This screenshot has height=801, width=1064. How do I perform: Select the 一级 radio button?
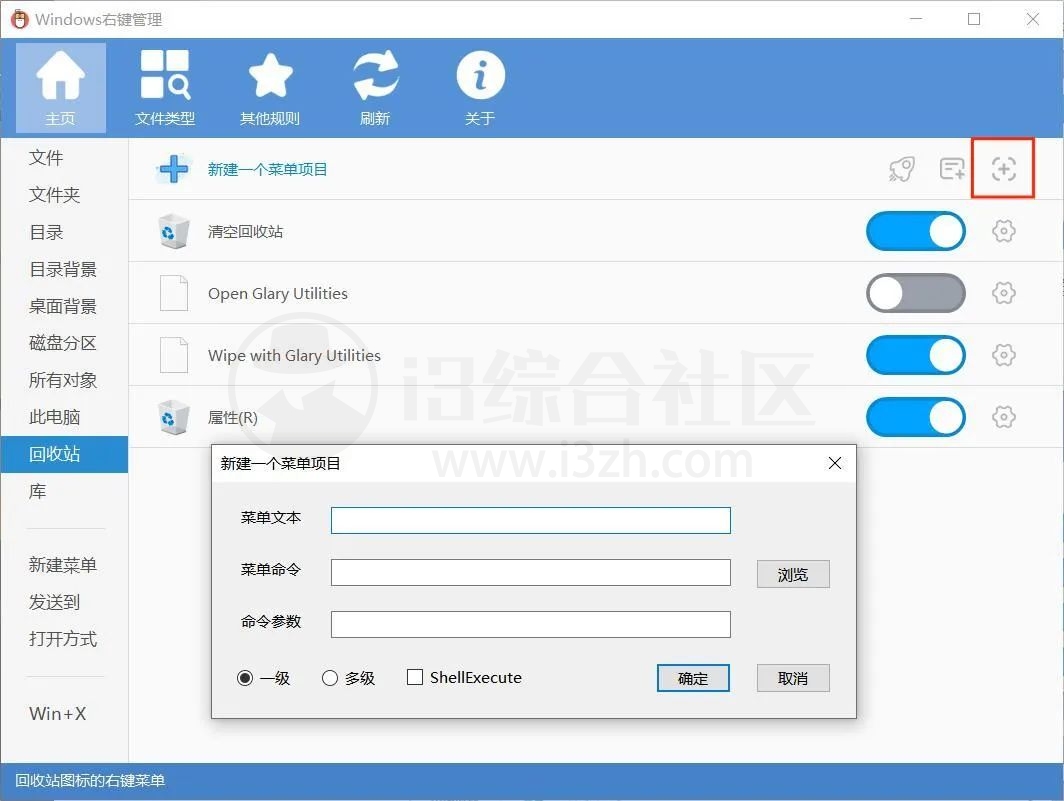(245, 678)
